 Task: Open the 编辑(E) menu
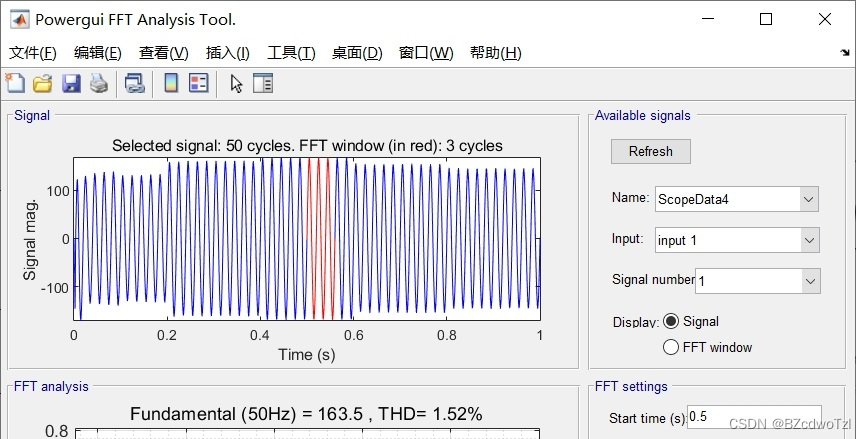98,53
